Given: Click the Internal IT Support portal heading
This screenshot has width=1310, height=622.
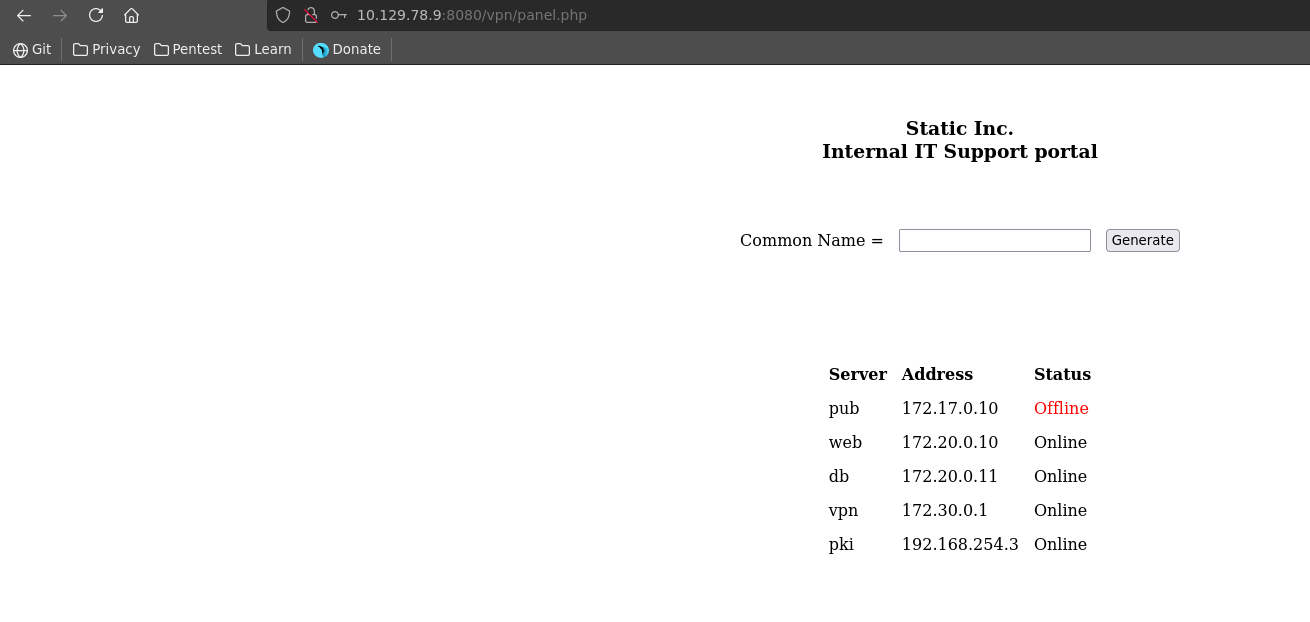Looking at the screenshot, I should pos(959,151).
